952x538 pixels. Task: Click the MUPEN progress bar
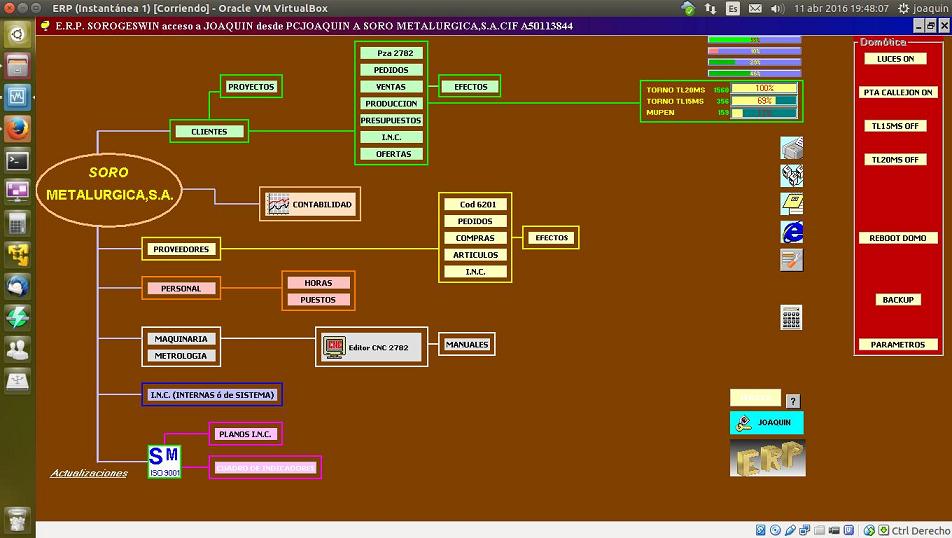pyautogui.click(x=764, y=112)
